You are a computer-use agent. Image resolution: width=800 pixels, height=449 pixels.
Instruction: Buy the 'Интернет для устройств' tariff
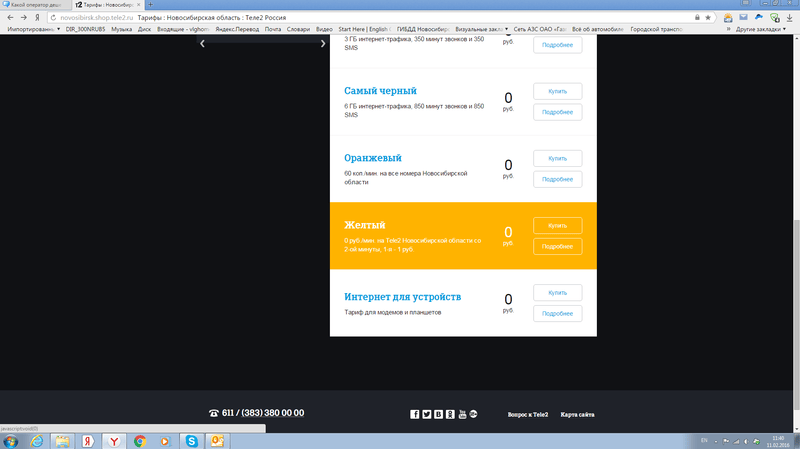point(558,293)
